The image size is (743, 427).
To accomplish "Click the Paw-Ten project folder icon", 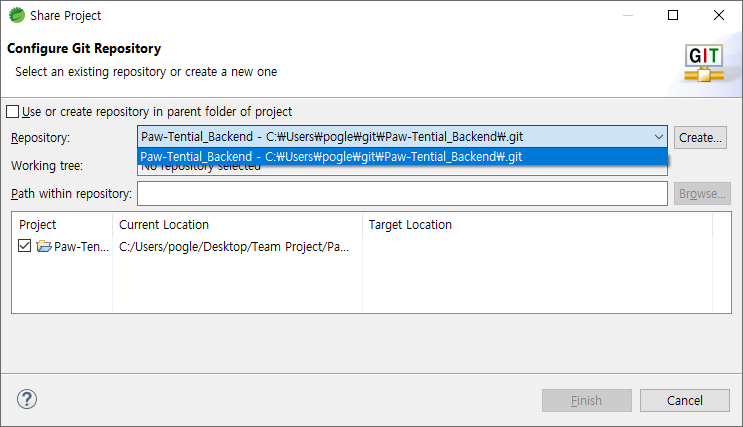I will coord(44,246).
